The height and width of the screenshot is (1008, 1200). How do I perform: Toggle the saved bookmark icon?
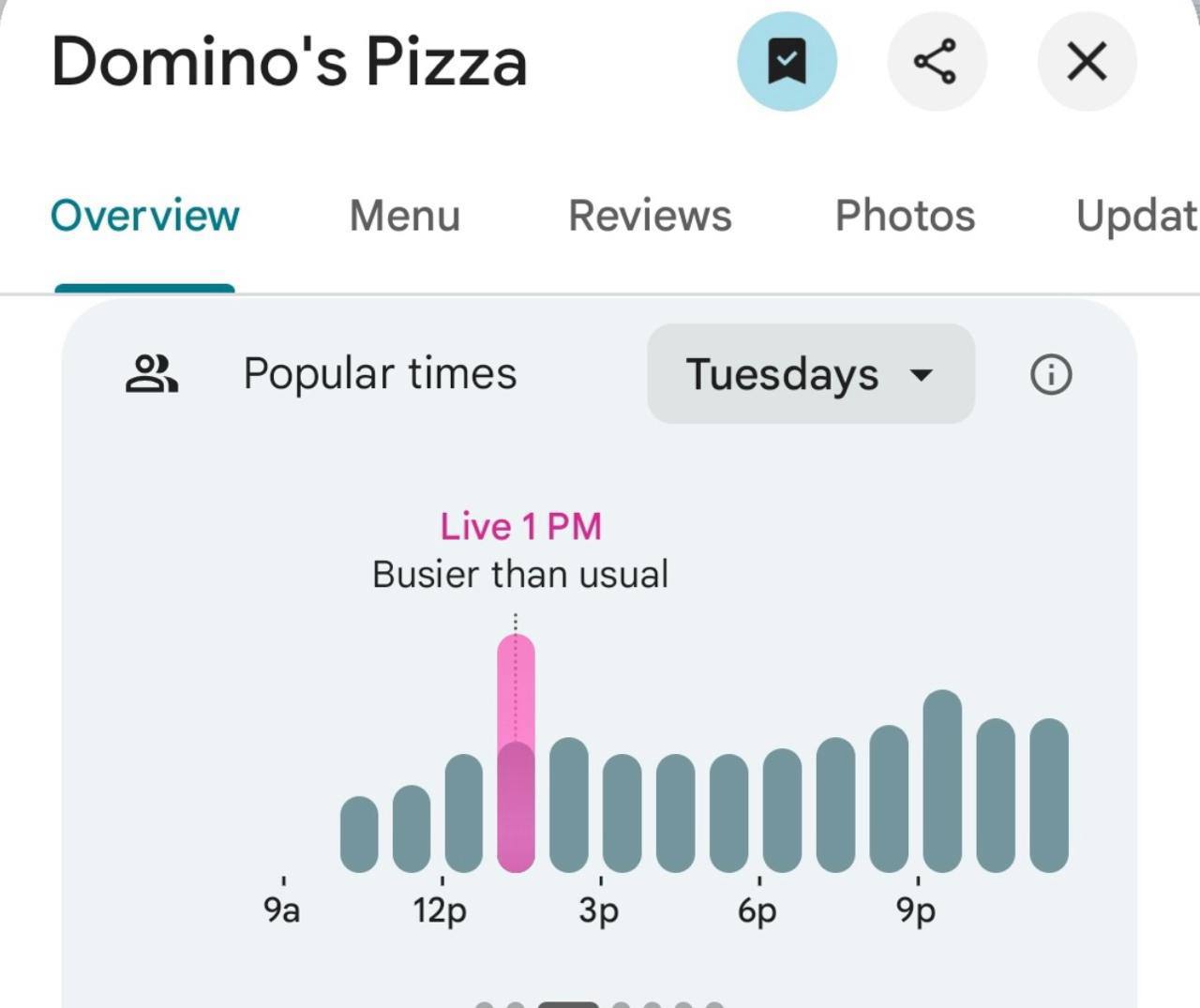coord(787,62)
